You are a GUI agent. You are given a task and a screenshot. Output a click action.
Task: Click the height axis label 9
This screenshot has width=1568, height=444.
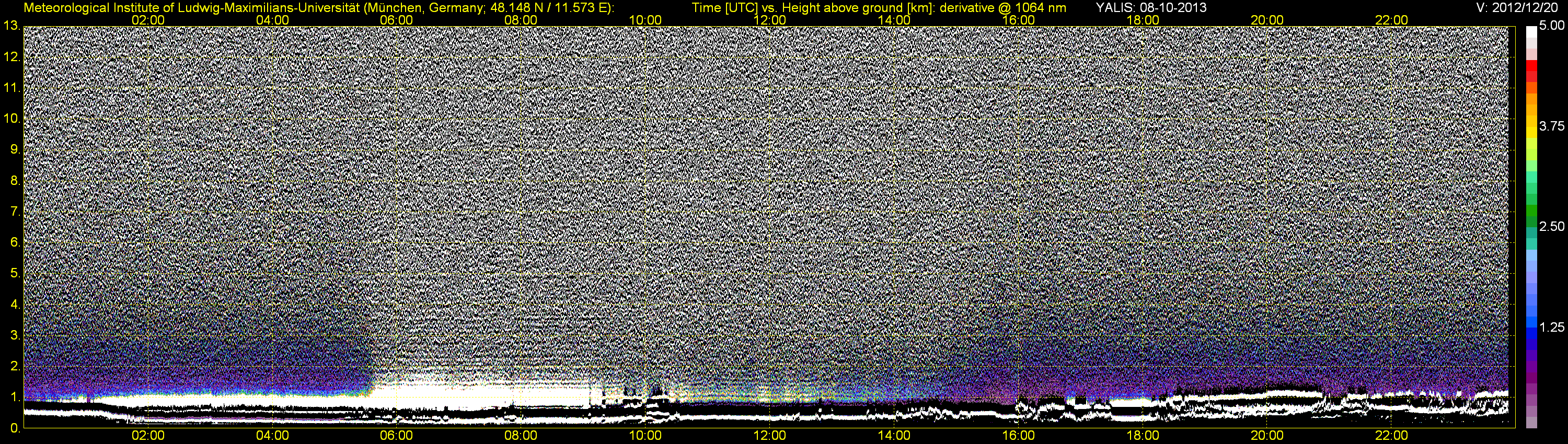15,149
